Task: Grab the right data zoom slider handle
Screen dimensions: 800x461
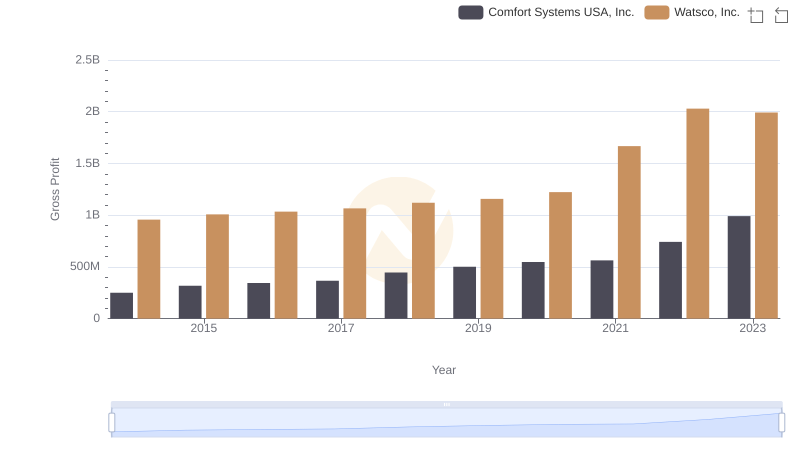Action: click(781, 422)
